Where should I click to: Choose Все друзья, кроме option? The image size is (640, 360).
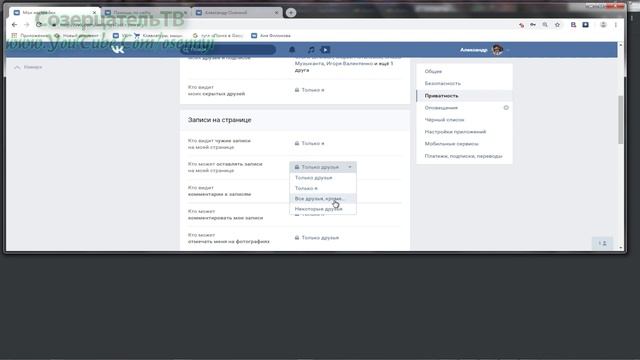point(323,198)
